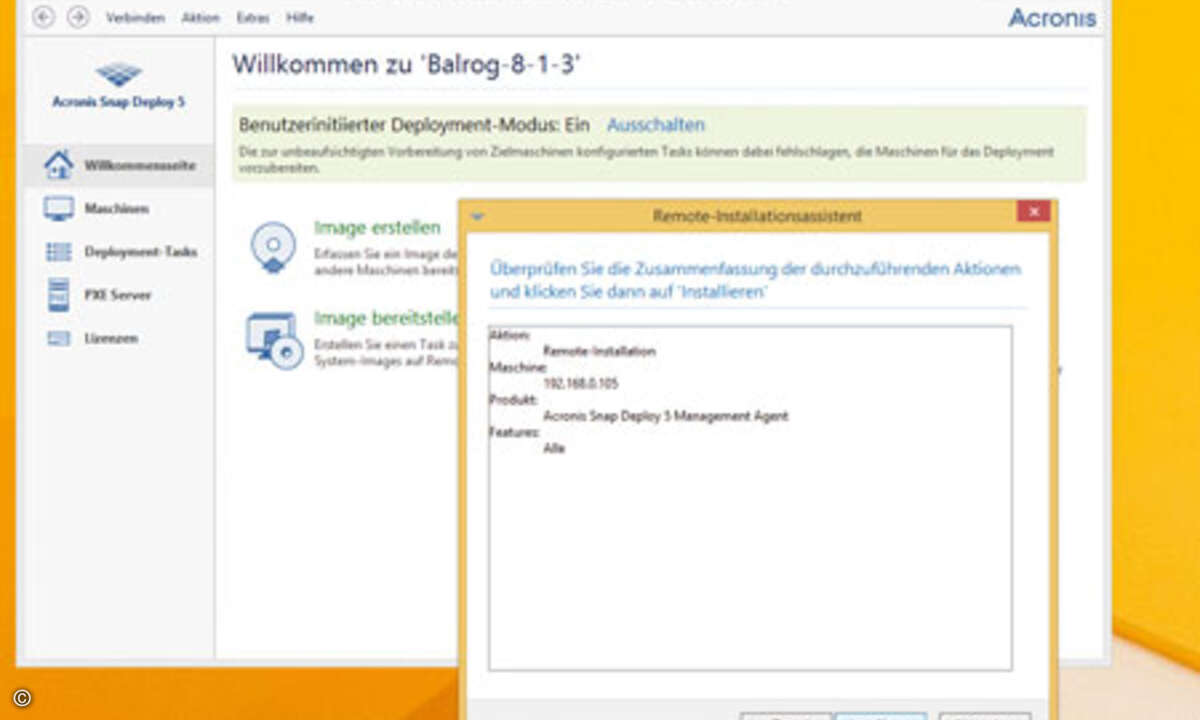The width and height of the screenshot is (1200, 720).
Task: Select the 'Alle' features value
Action: (554, 448)
